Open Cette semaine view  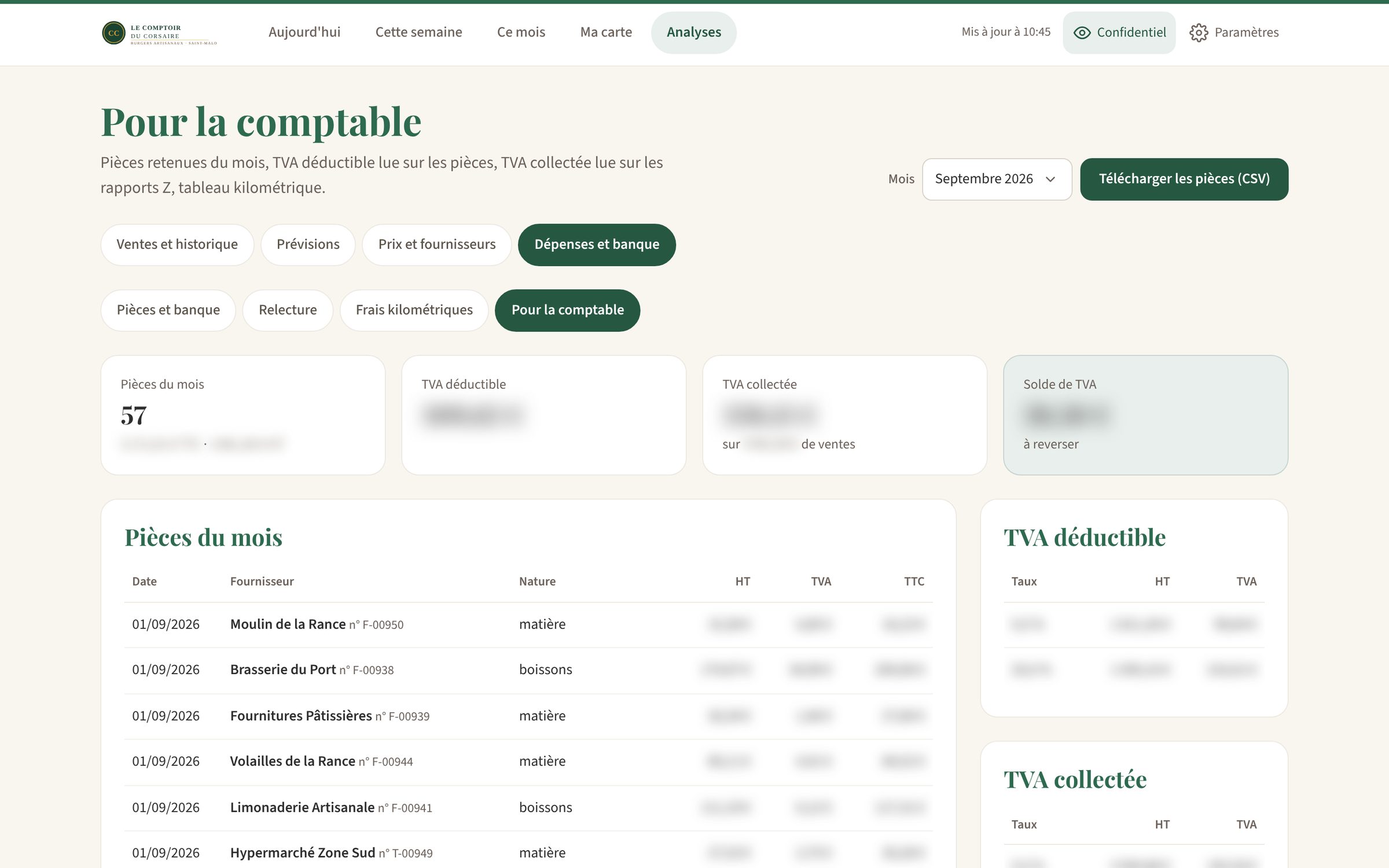click(x=418, y=32)
